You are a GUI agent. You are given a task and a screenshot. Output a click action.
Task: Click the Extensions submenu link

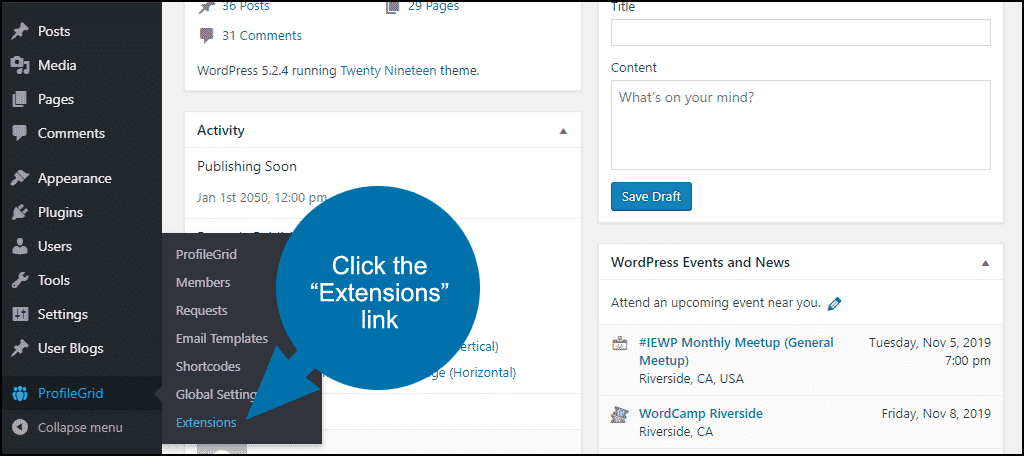tap(206, 423)
